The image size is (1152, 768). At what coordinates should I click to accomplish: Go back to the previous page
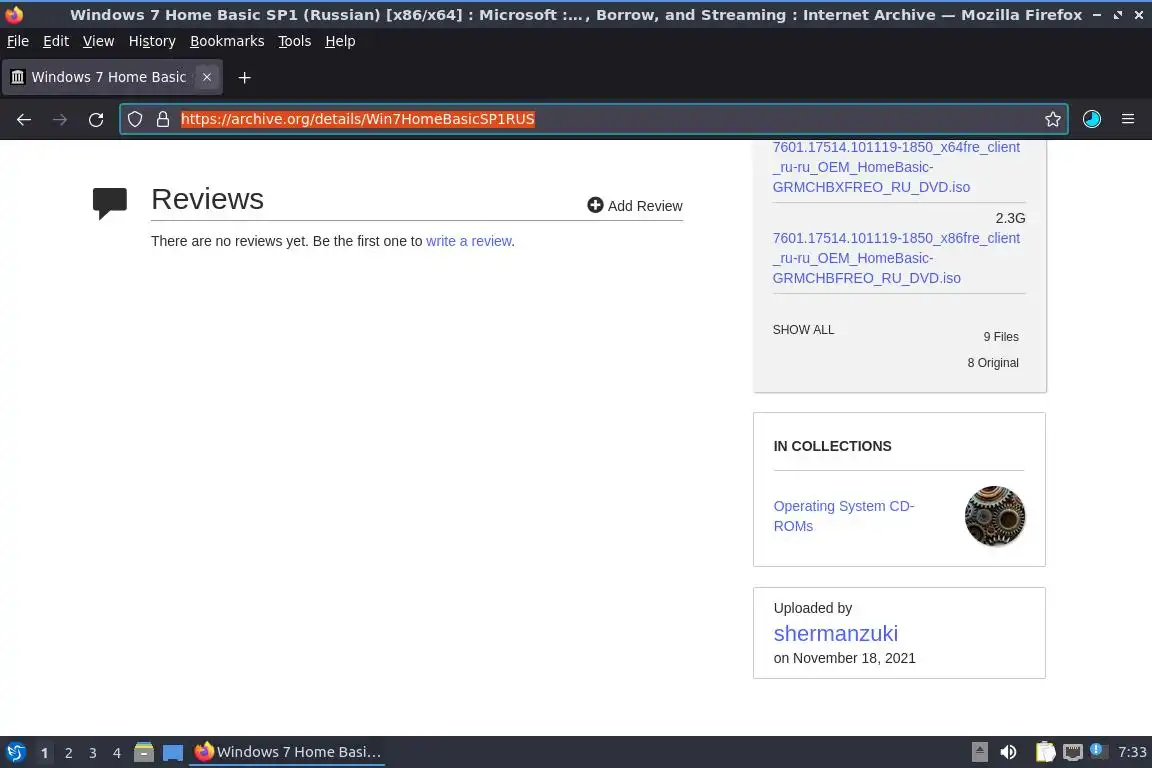(x=24, y=119)
